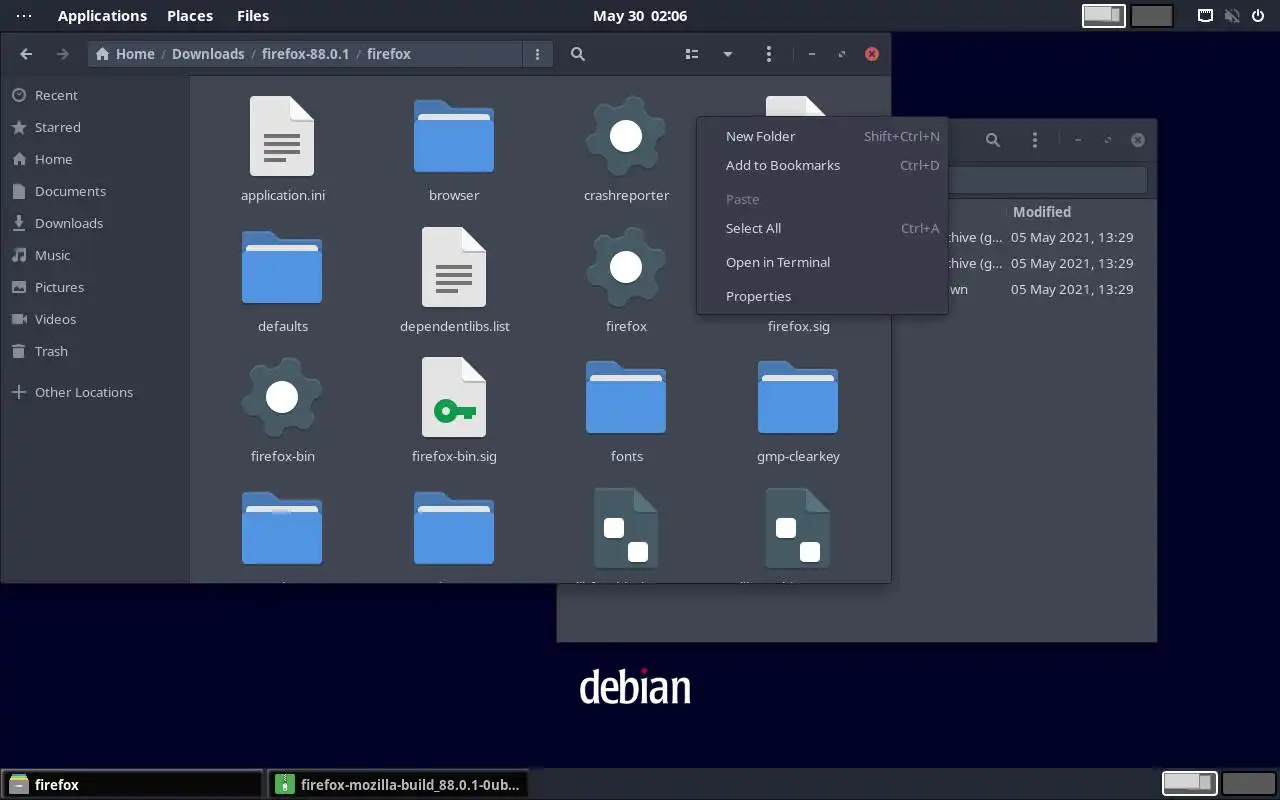Open the application.ini file icon
This screenshot has width=1280, height=800.
282,136
